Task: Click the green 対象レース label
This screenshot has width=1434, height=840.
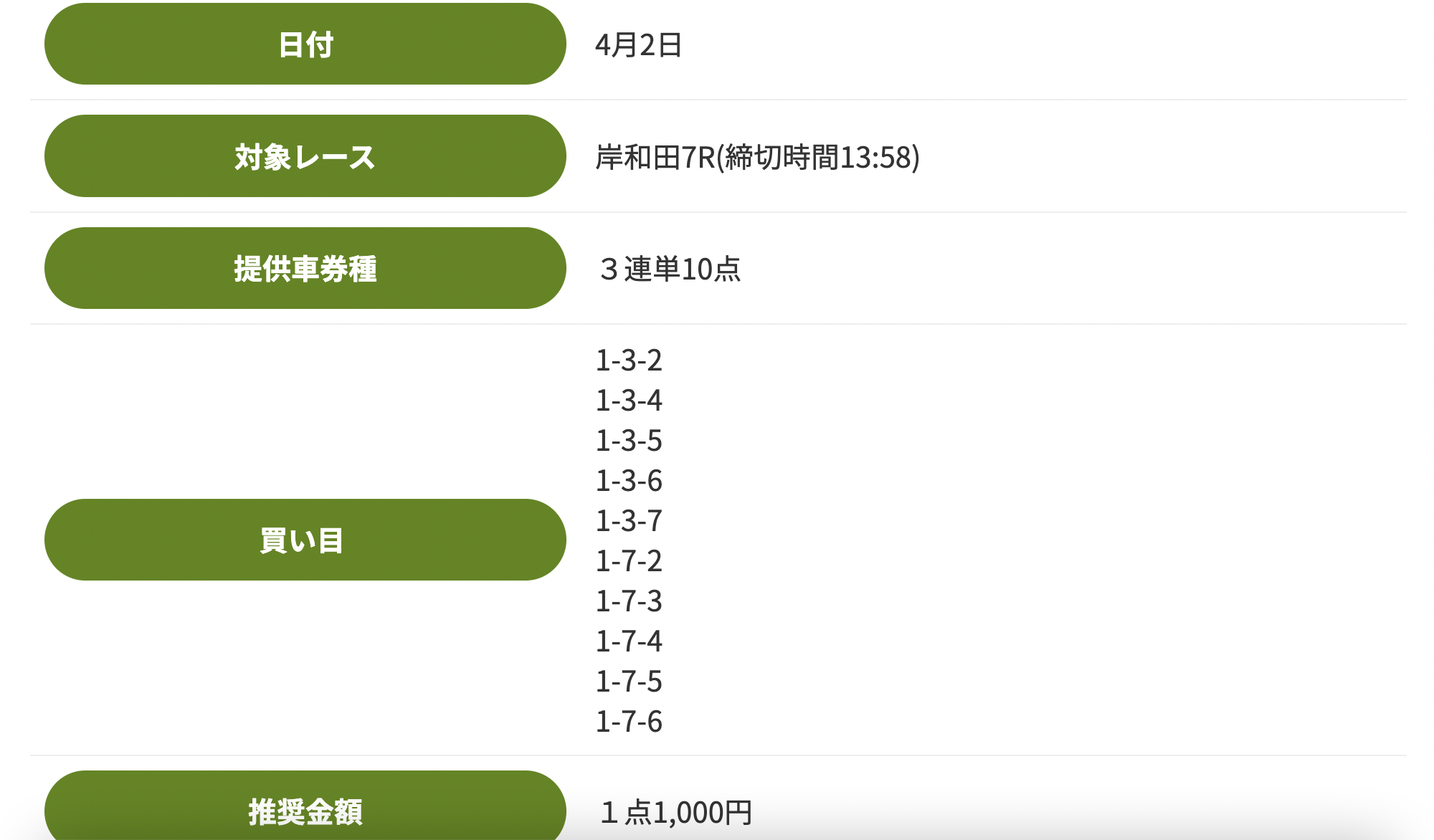Action: [x=305, y=156]
